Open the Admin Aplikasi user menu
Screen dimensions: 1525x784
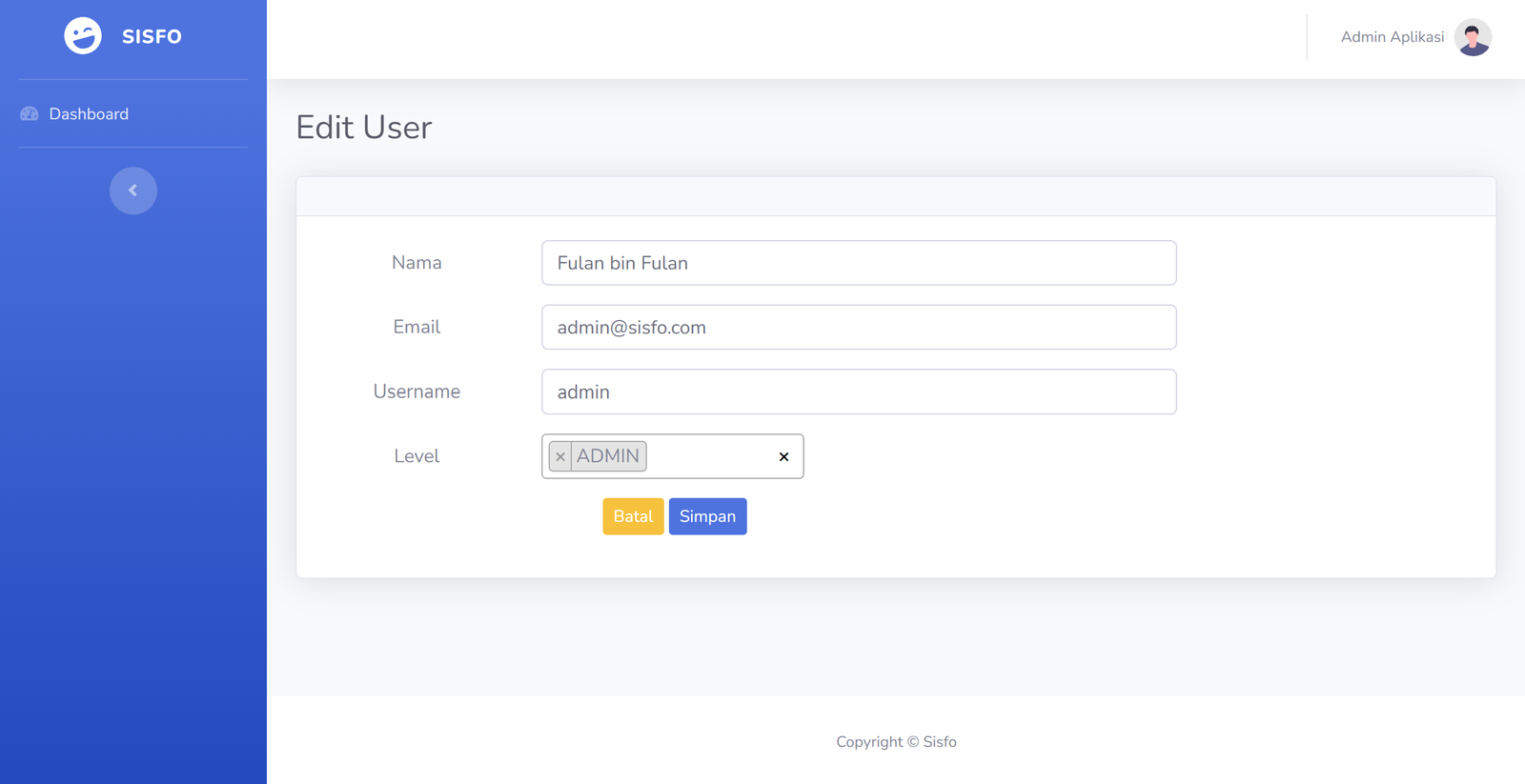click(x=1393, y=37)
